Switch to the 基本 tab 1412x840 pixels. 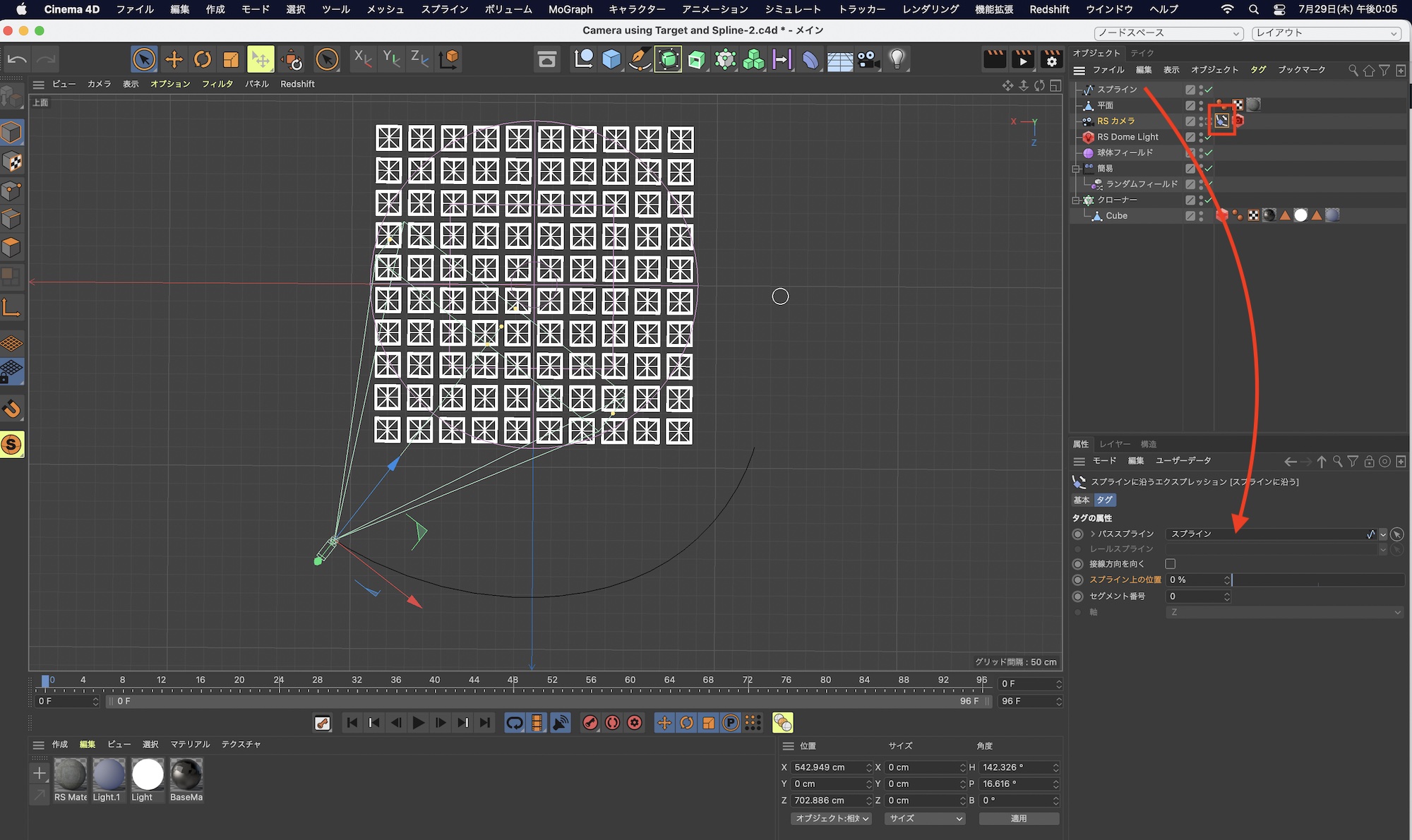[x=1081, y=500]
